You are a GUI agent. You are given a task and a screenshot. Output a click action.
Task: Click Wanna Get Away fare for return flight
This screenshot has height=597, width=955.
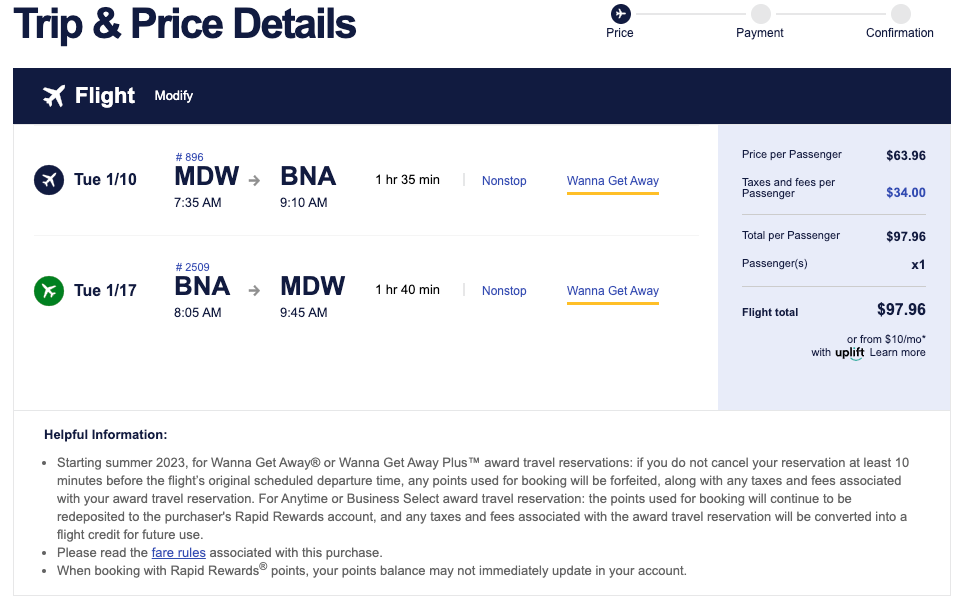click(613, 291)
